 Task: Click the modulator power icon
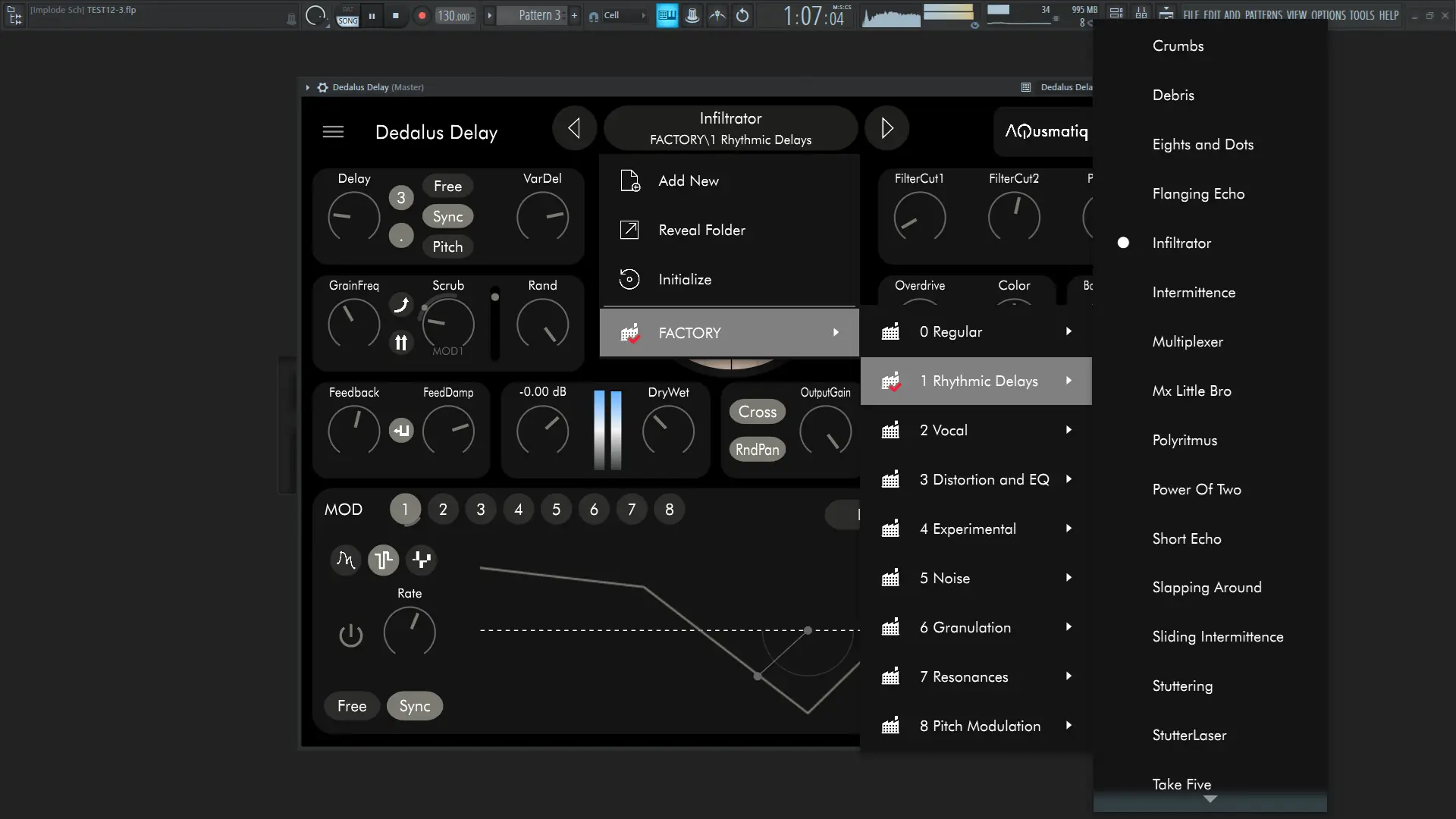click(350, 635)
